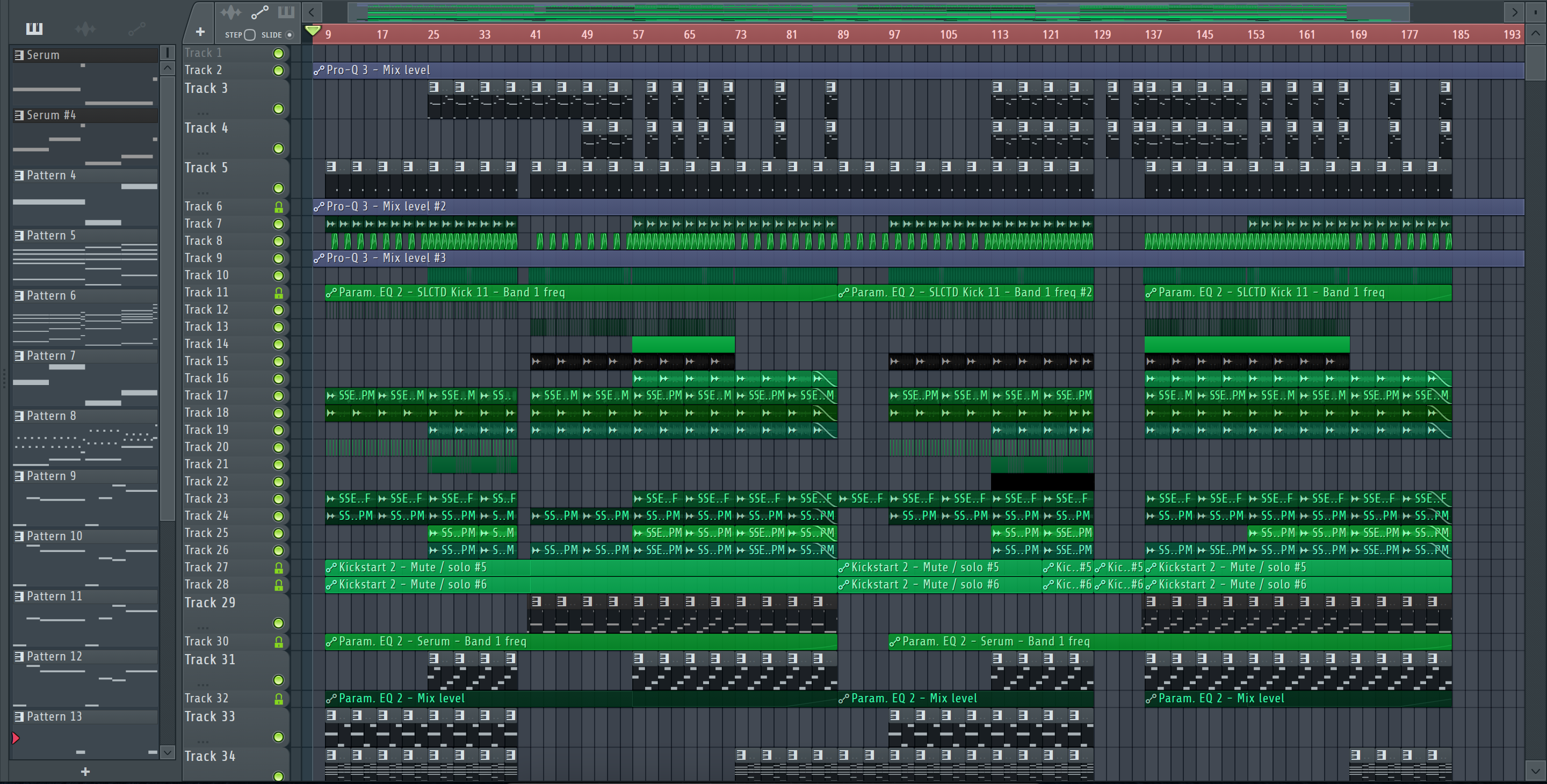Add a new pattern with bottom plus
The image size is (1547, 784).
tap(85, 772)
